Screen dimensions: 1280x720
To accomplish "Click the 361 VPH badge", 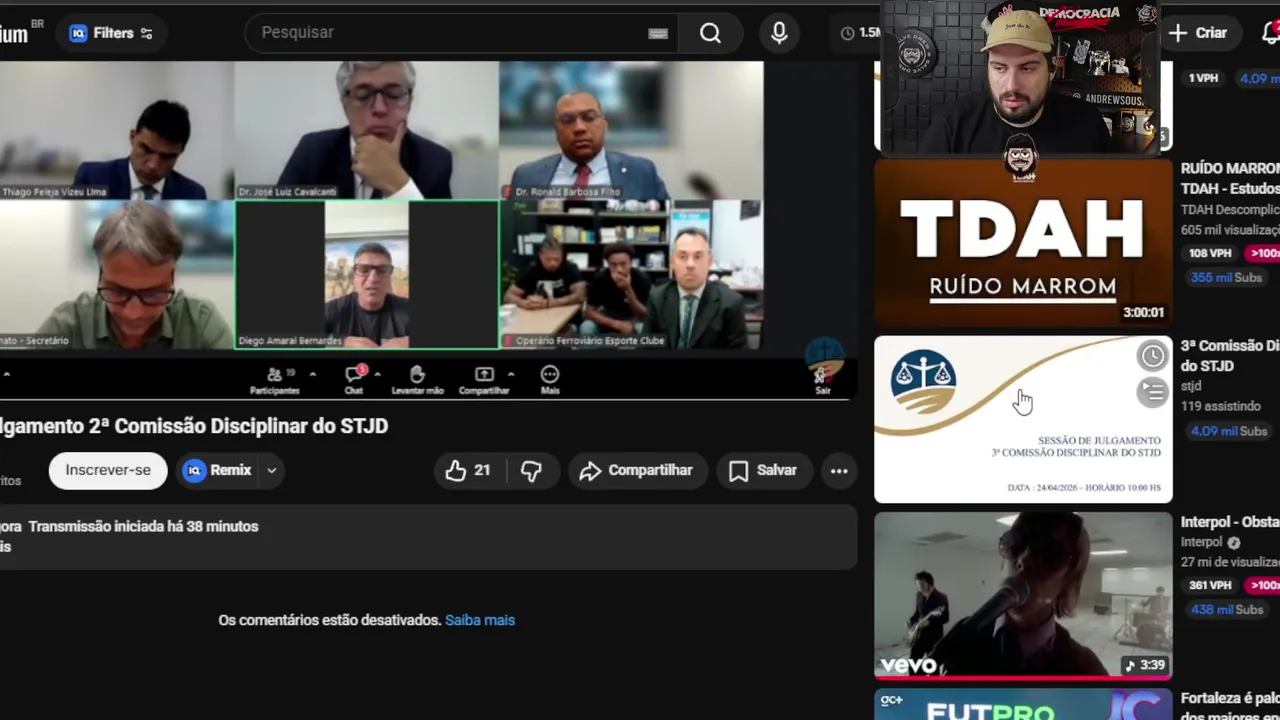I will [x=1210, y=585].
